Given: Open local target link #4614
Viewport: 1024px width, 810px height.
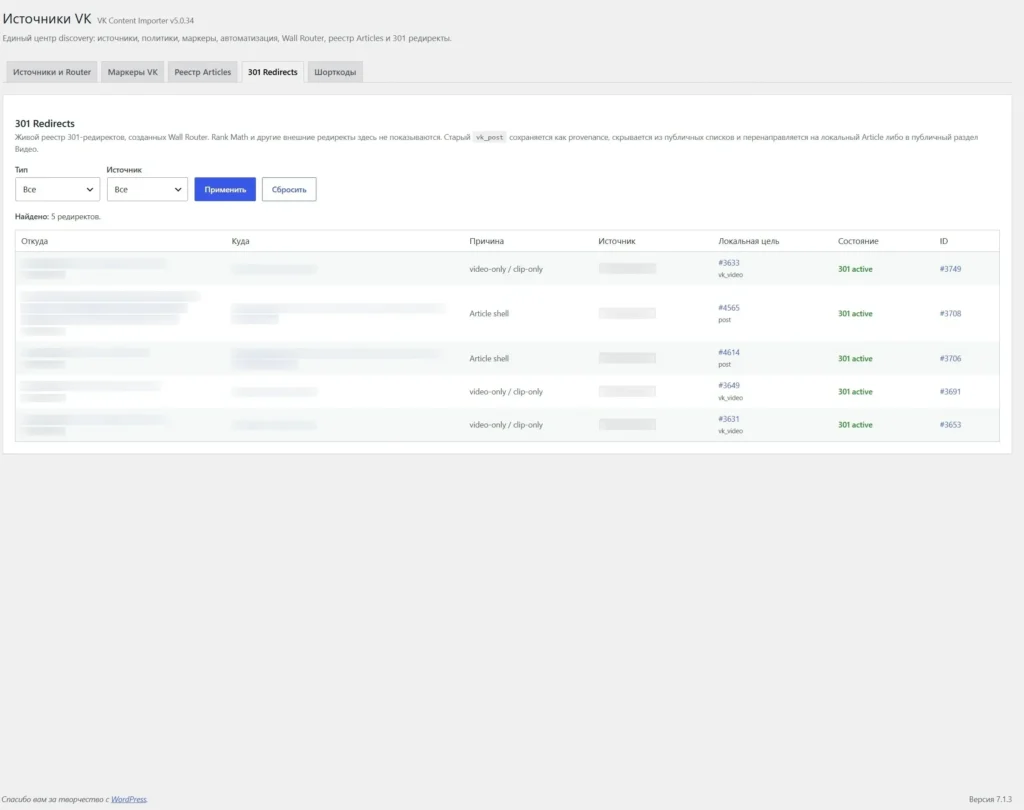Looking at the screenshot, I should [x=729, y=352].
